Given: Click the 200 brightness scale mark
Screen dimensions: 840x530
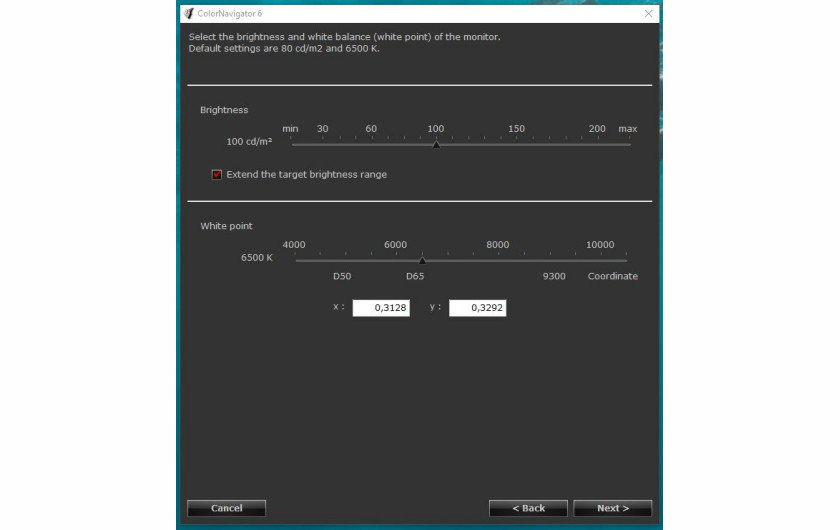Looking at the screenshot, I should (x=597, y=129).
